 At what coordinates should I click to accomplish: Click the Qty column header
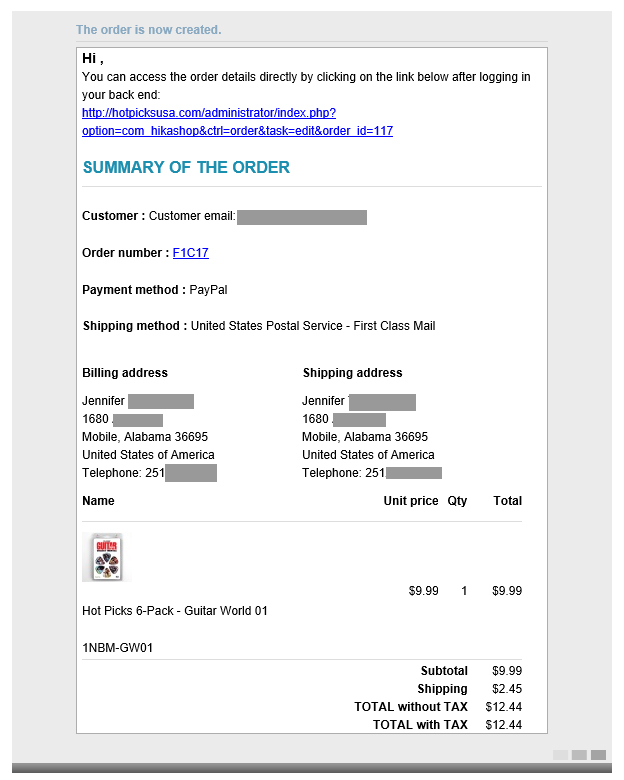tap(457, 501)
